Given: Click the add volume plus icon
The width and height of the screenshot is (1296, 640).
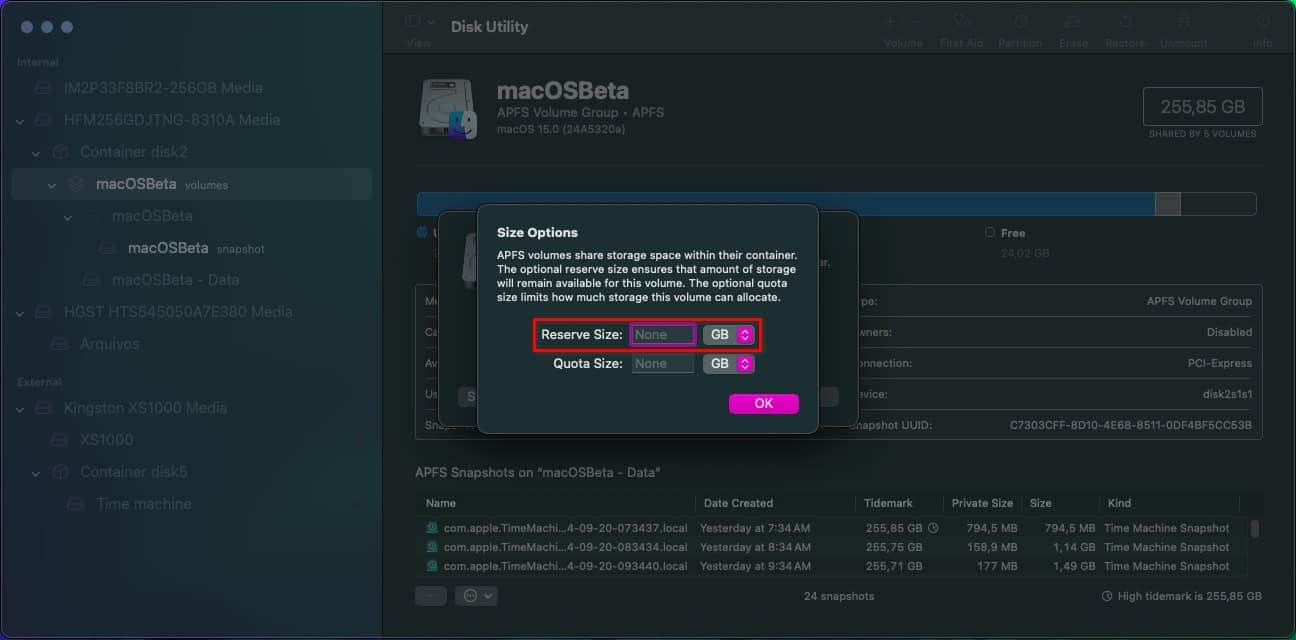Looking at the screenshot, I should click(890, 22).
